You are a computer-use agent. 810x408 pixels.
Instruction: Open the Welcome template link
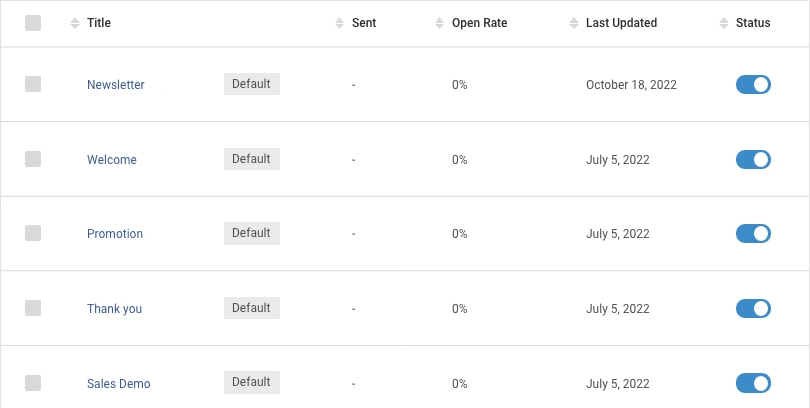click(x=112, y=160)
